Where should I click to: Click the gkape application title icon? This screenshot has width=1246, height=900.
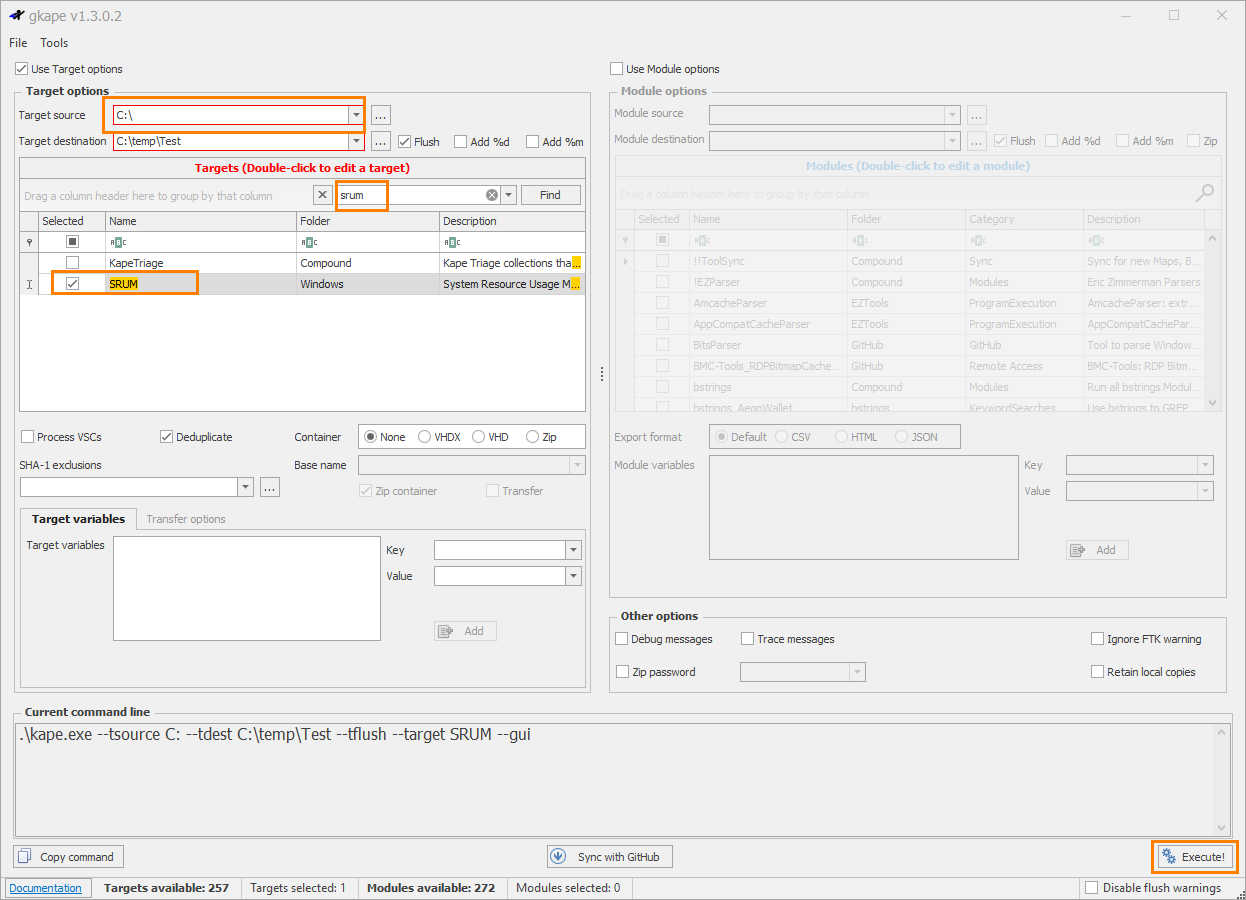coord(16,16)
